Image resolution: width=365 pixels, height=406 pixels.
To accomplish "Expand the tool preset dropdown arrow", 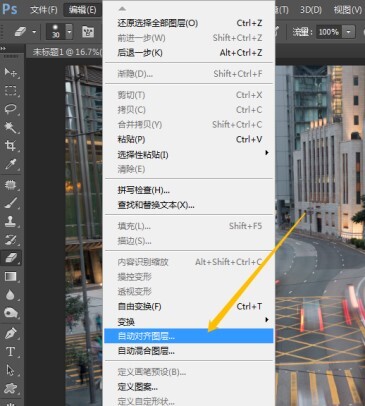I will click(x=34, y=32).
